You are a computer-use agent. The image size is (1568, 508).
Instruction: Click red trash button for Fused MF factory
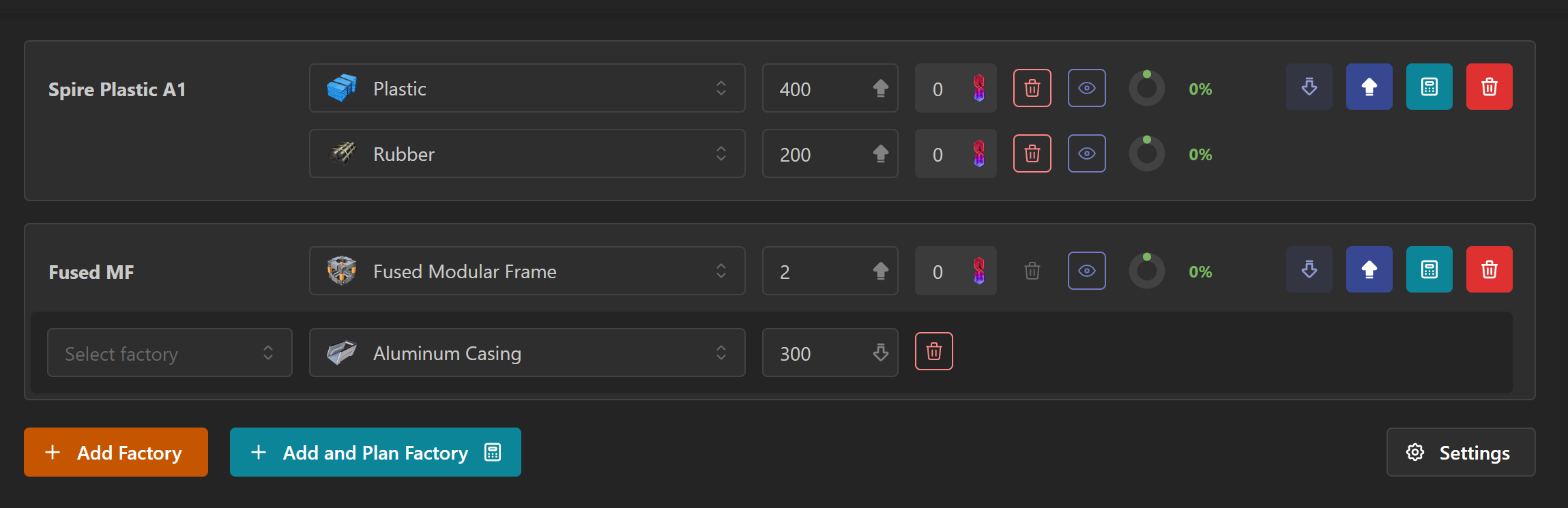[x=1489, y=269]
